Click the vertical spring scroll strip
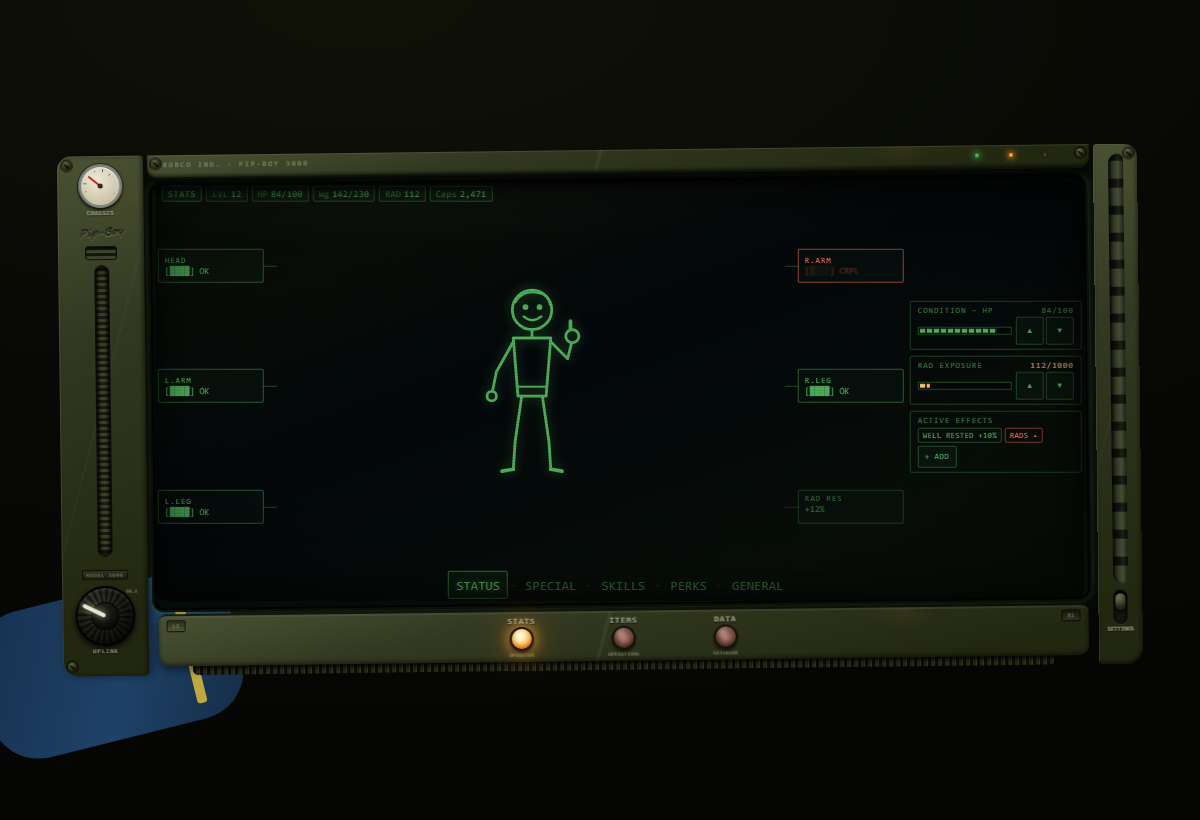 tap(103, 410)
